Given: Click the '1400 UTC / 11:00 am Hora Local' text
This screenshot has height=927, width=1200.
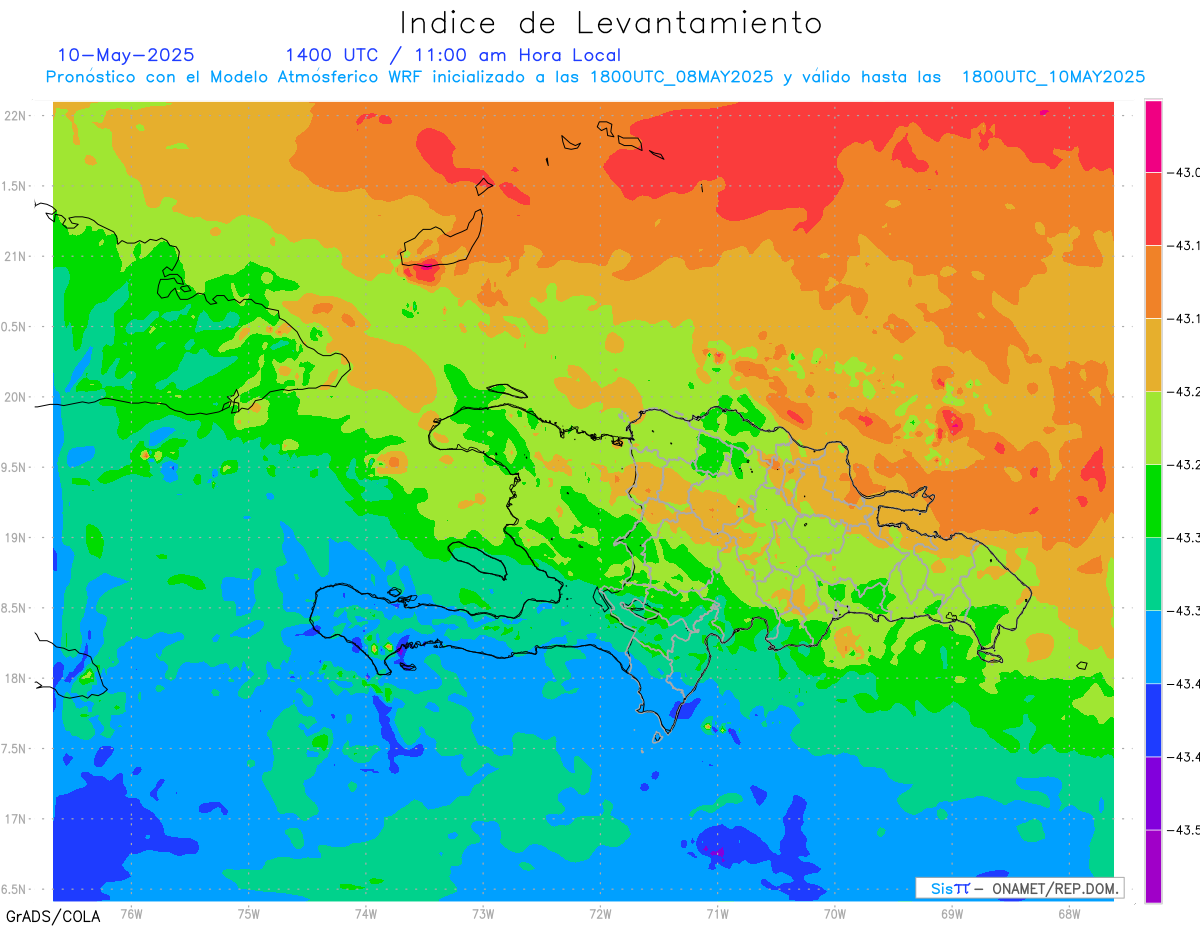Looking at the screenshot, I should pyautogui.click(x=453, y=55).
